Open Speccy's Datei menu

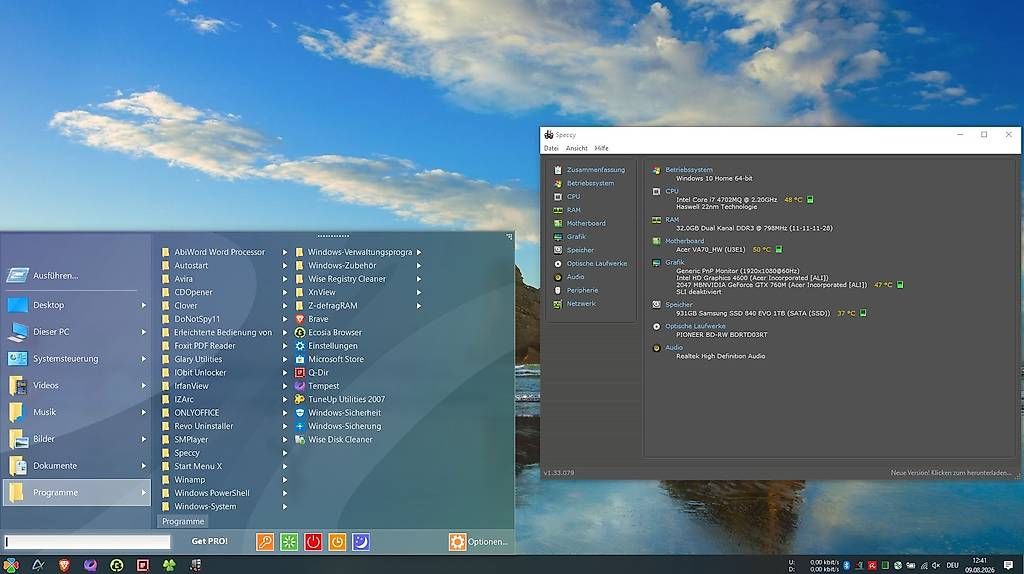click(551, 148)
